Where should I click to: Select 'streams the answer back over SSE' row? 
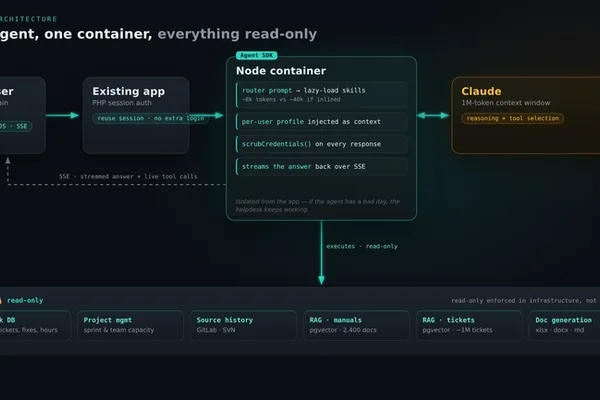tap(321, 167)
